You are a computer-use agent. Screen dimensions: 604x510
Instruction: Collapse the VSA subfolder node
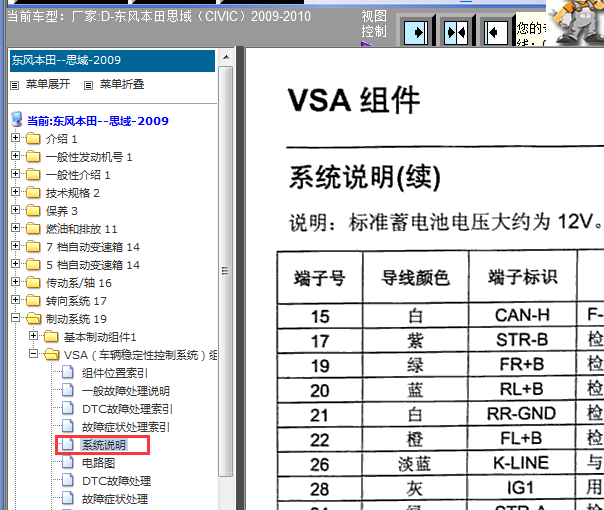pyautogui.click(x=34, y=354)
